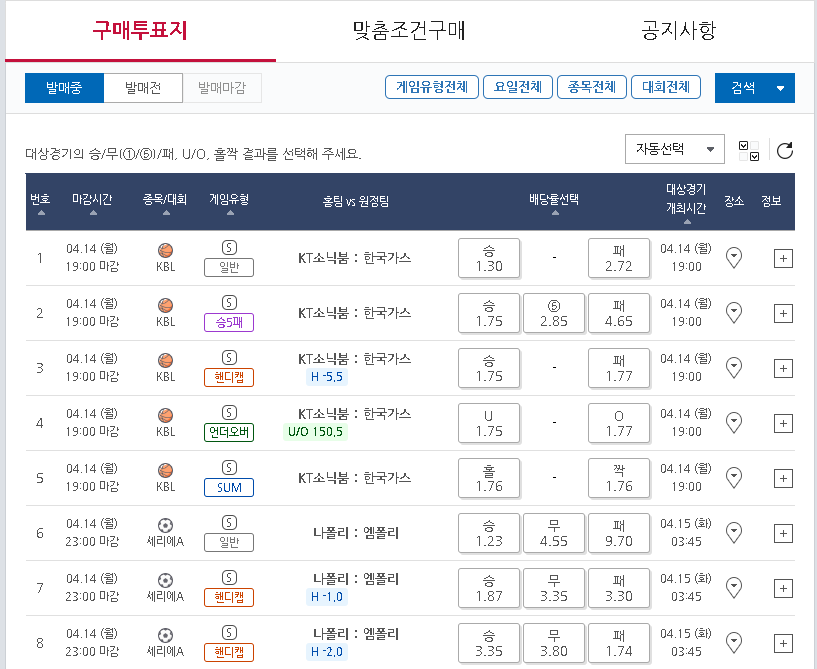Viewport: 817px width, 669px height.
Task: Click the KBL basketball icon in row 1
Action: tap(165, 250)
